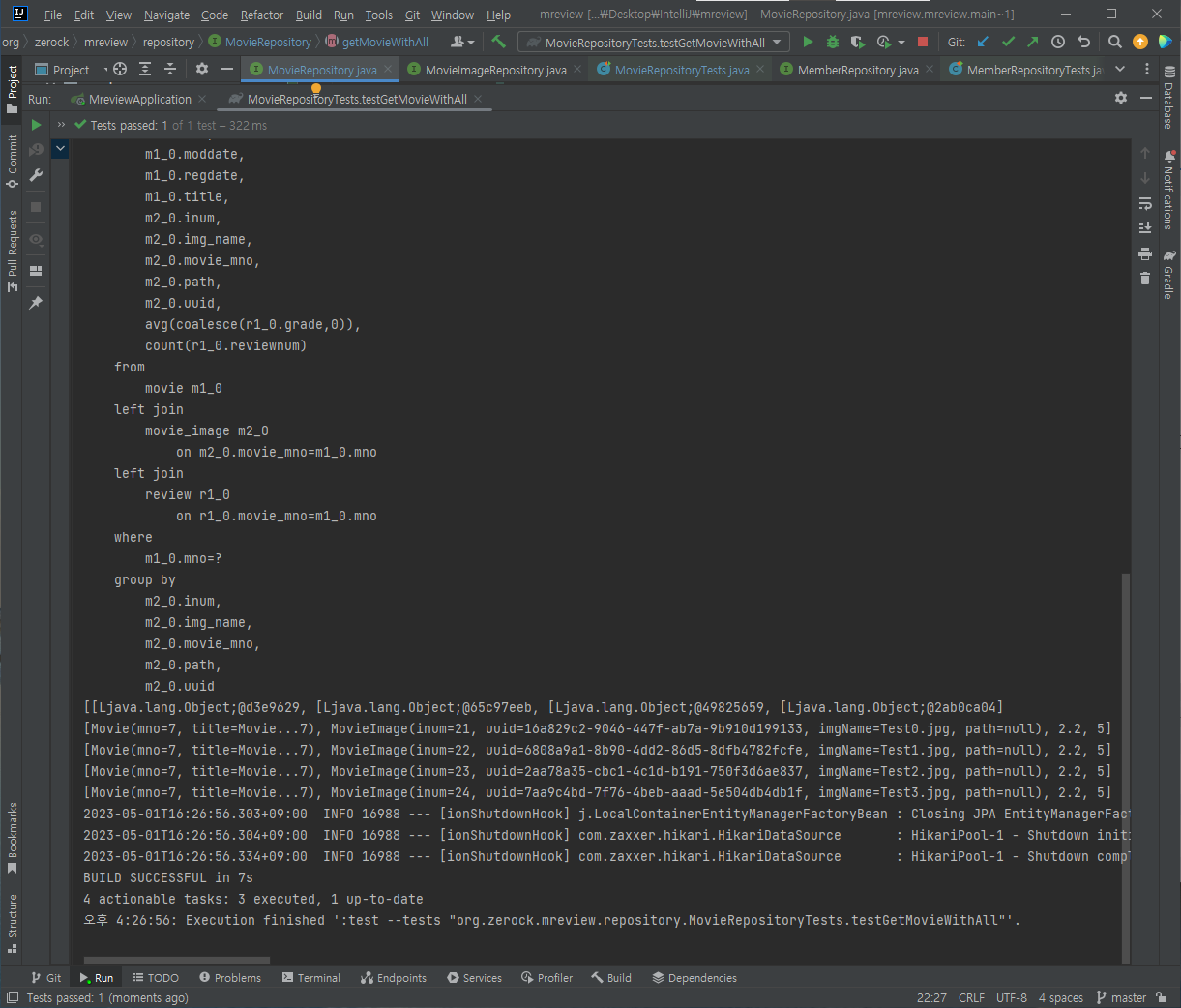1181x1008 pixels.
Task: Update project with Git blue arrow
Action: (983, 42)
